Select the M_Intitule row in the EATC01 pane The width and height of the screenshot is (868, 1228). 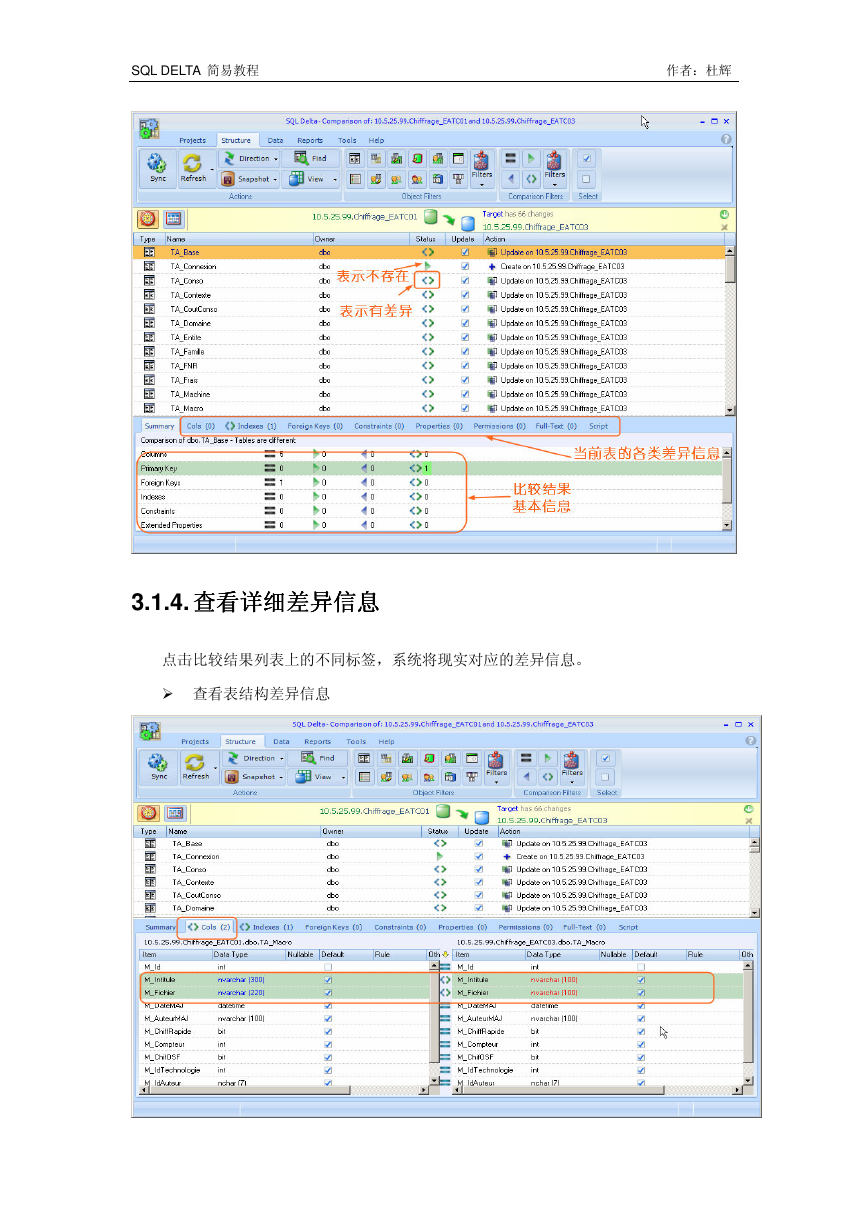click(284, 980)
